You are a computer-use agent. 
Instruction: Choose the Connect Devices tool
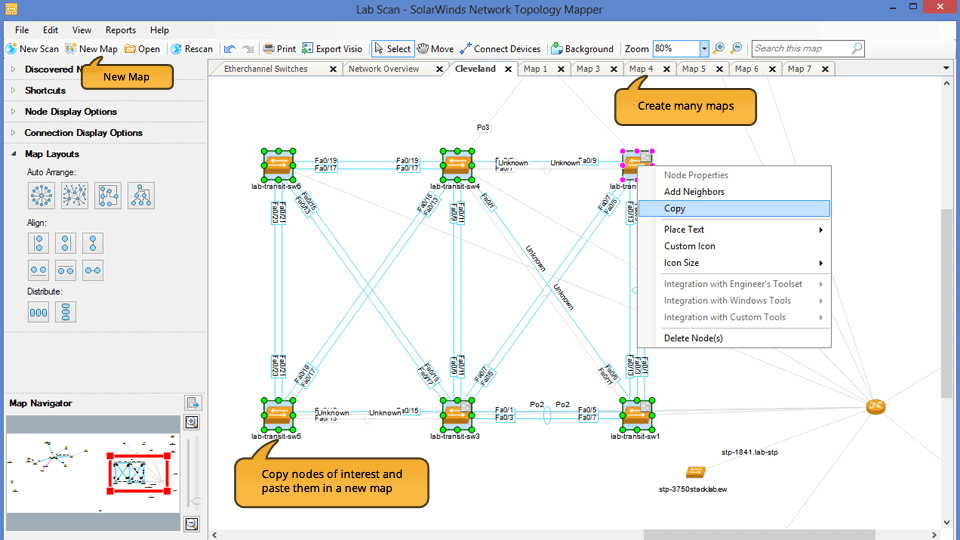point(500,49)
